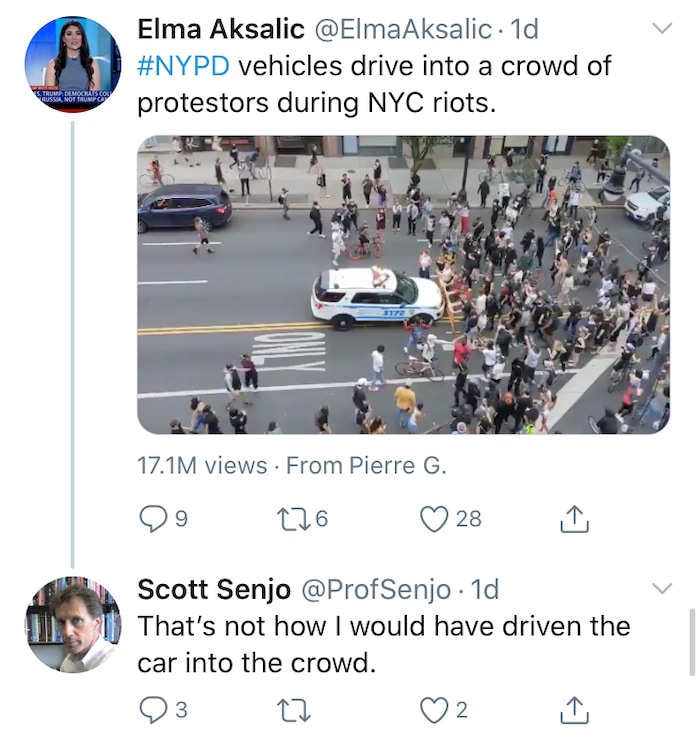This screenshot has height=744, width=700.
Task: Open Elma Aksalic's profile picture
Action: 72,64
